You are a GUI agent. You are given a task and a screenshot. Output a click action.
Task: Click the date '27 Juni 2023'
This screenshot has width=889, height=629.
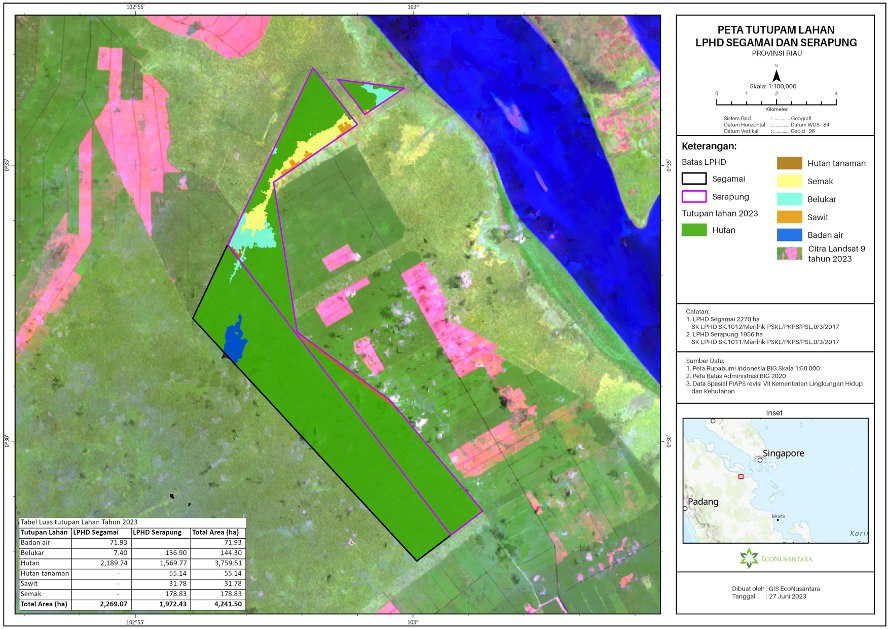pos(786,596)
